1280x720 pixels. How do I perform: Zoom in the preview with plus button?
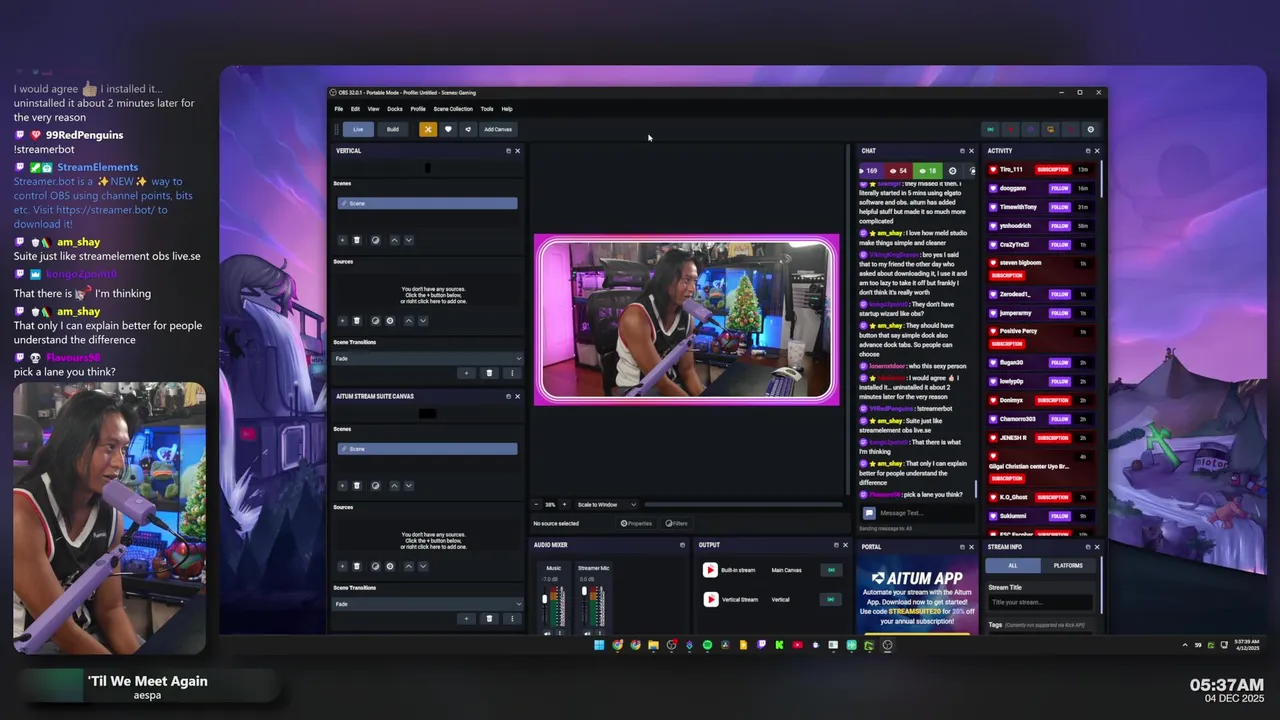coord(564,504)
